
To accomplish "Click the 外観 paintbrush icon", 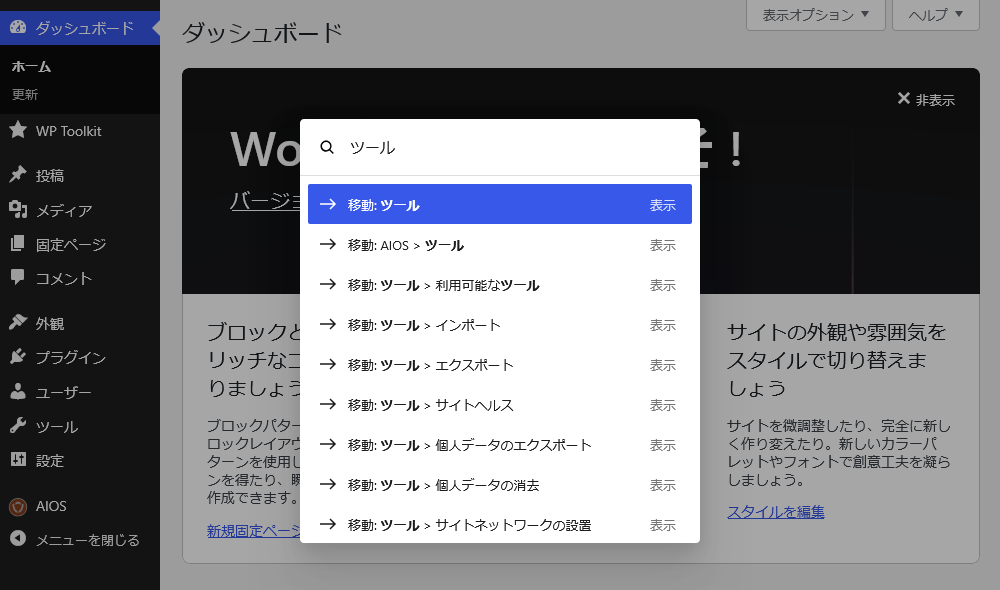I will (18, 322).
